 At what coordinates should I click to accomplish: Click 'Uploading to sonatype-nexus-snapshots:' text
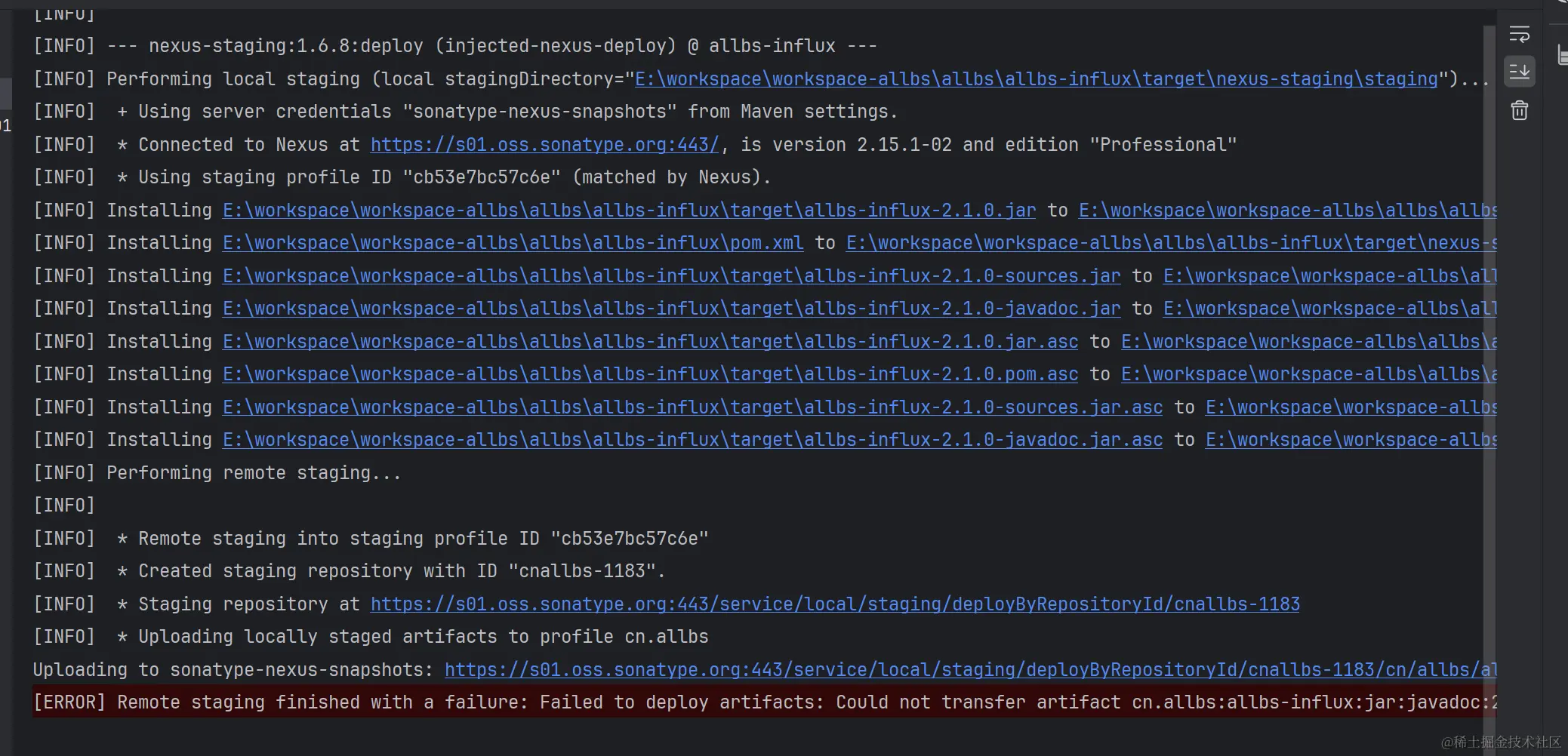click(x=233, y=670)
